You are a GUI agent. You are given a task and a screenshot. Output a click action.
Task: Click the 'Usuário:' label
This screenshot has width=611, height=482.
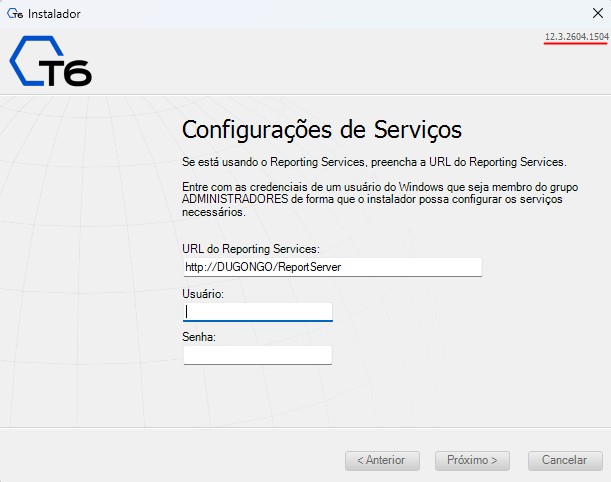click(203, 294)
